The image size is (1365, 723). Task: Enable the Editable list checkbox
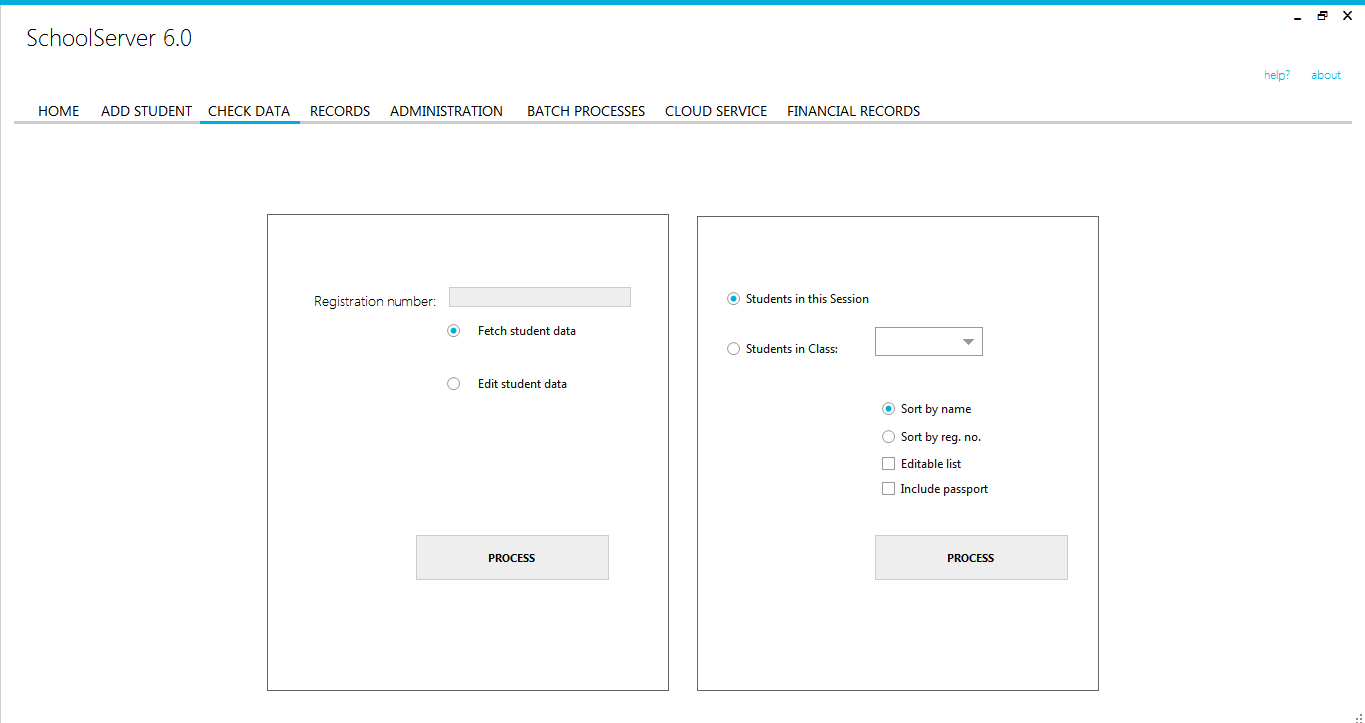click(888, 463)
